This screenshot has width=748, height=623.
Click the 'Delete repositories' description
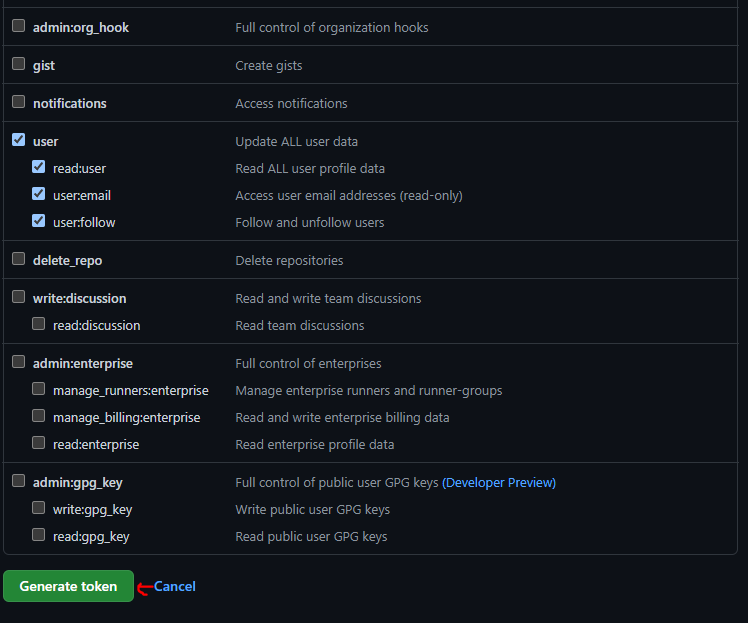click(289, 260)
